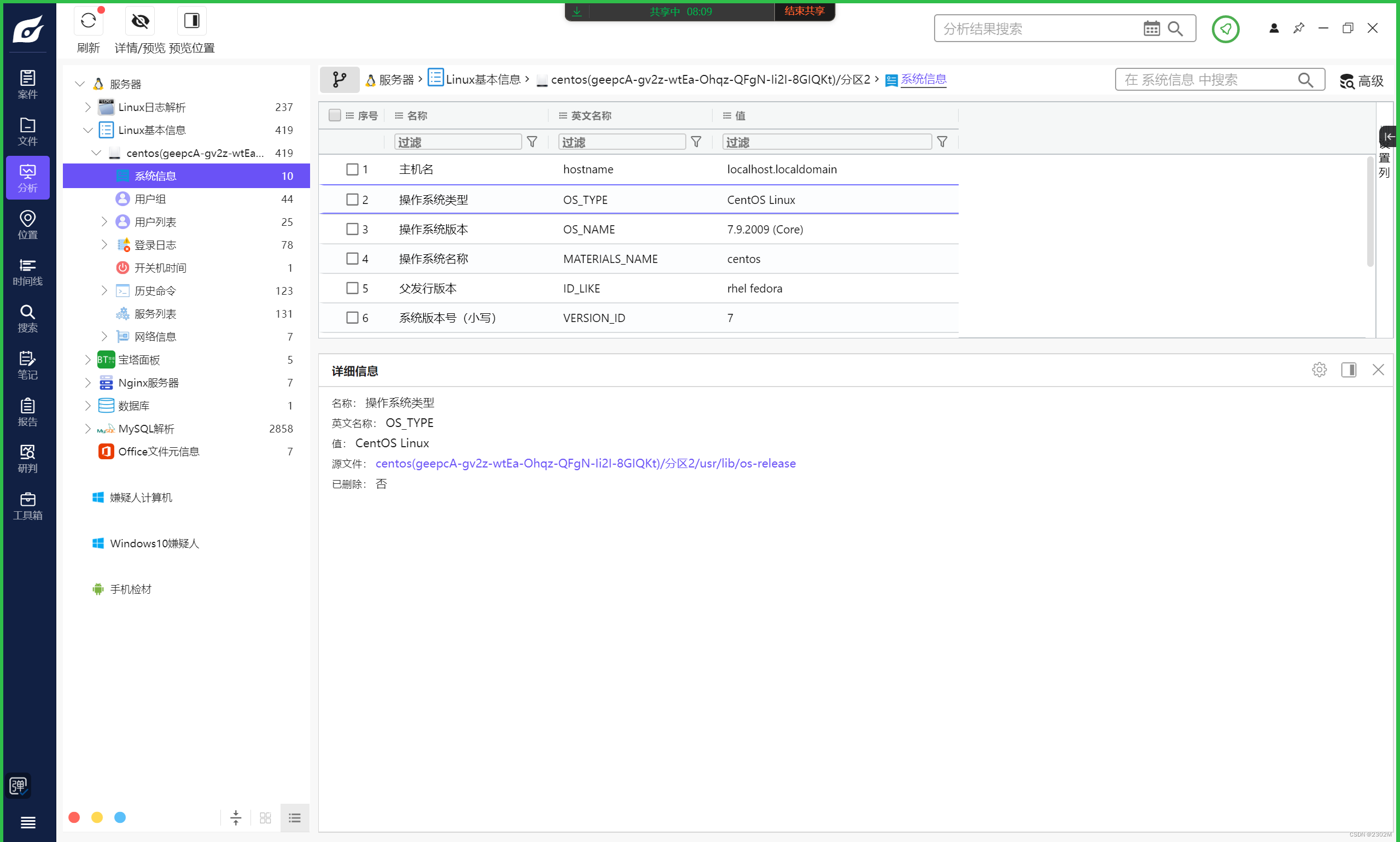This screenshot has height=842, width=1400.
Task: Select the 用户组 tree item
Action: click(x=150, y=199)
